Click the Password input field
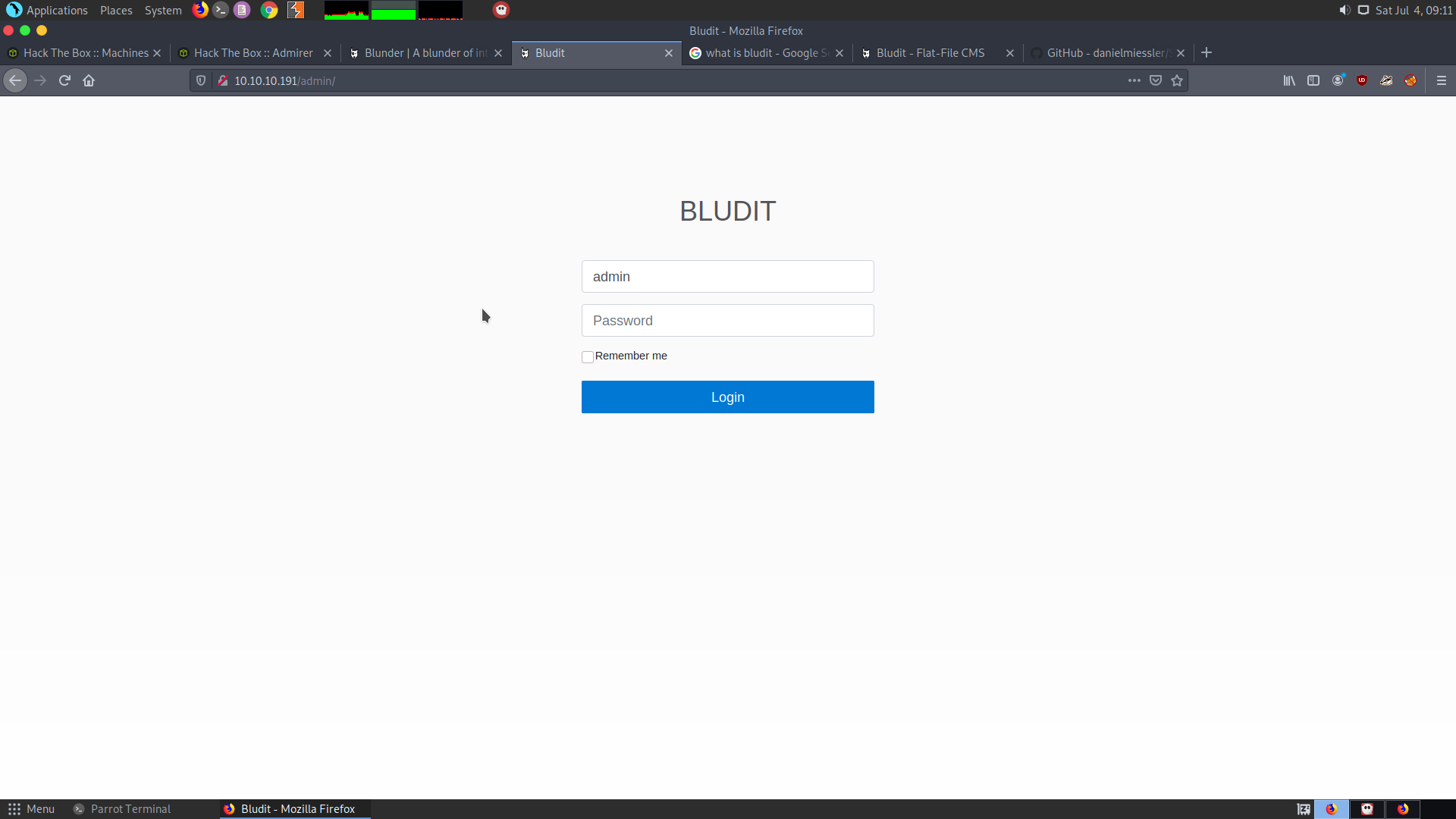Viewport: 1456px width, 819px height. pyautogui.click(x=728, y=321)
